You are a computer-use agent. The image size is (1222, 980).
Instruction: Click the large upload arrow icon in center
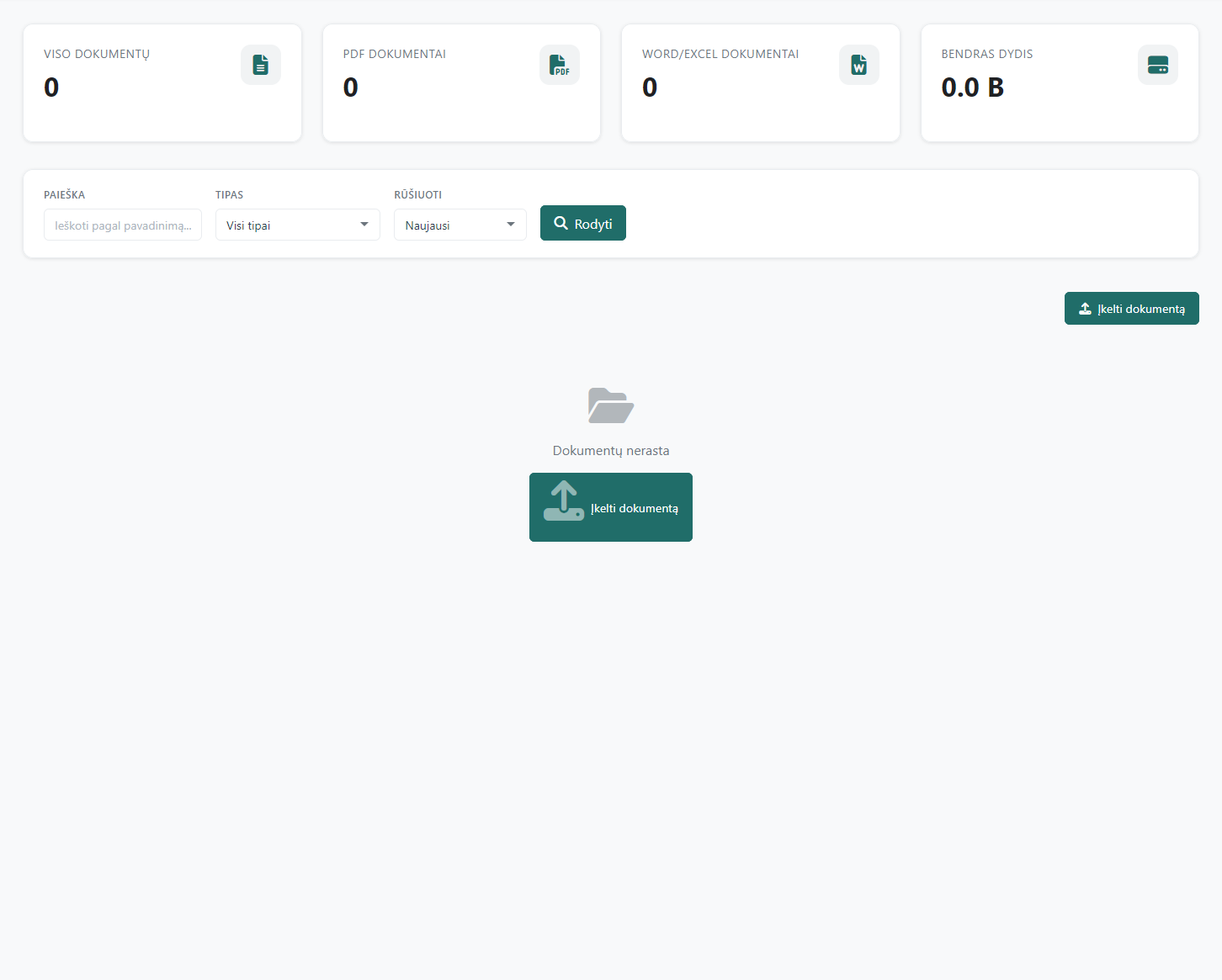[x=564, y=501]
